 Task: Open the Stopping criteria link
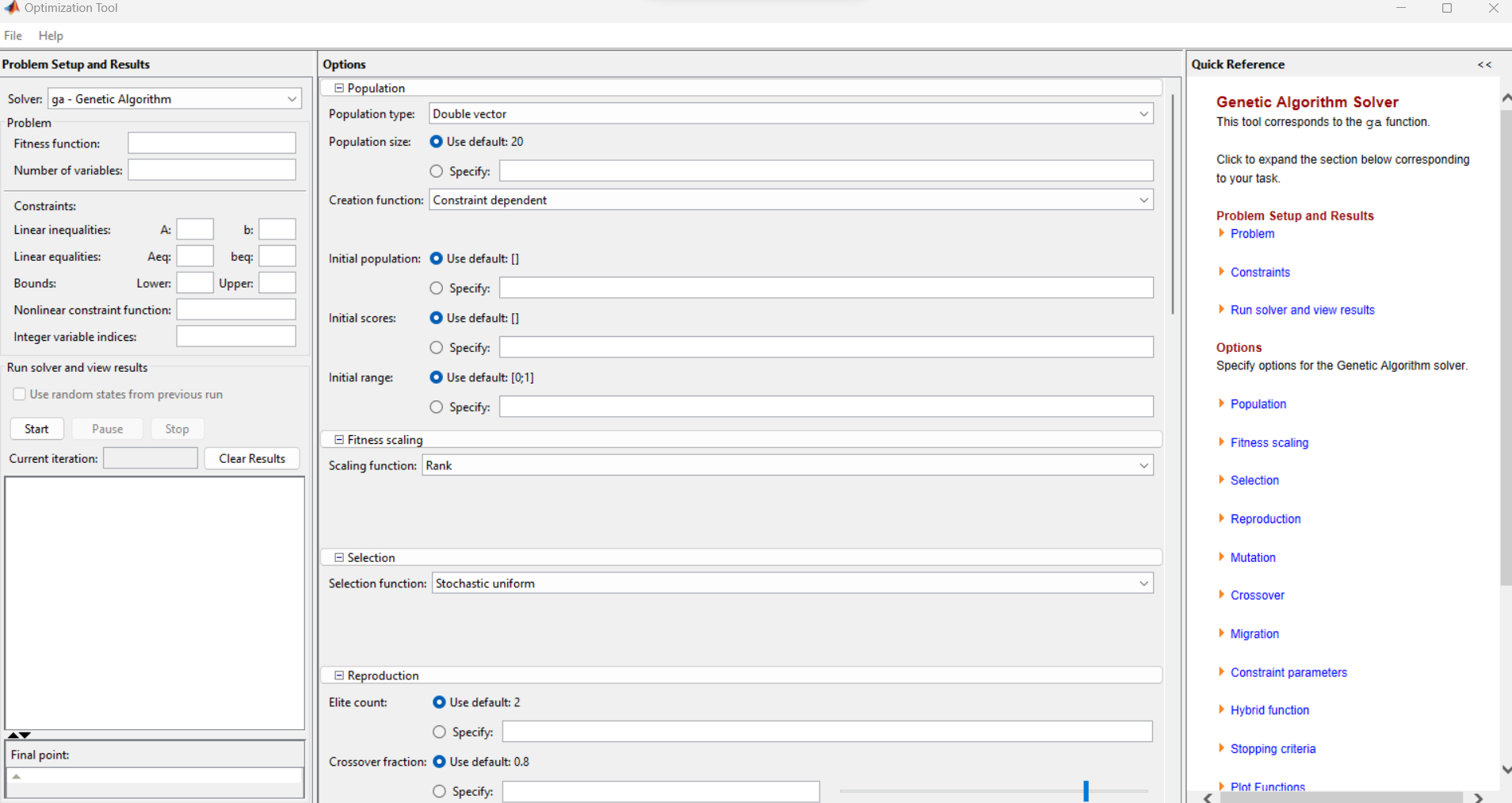1272,748
